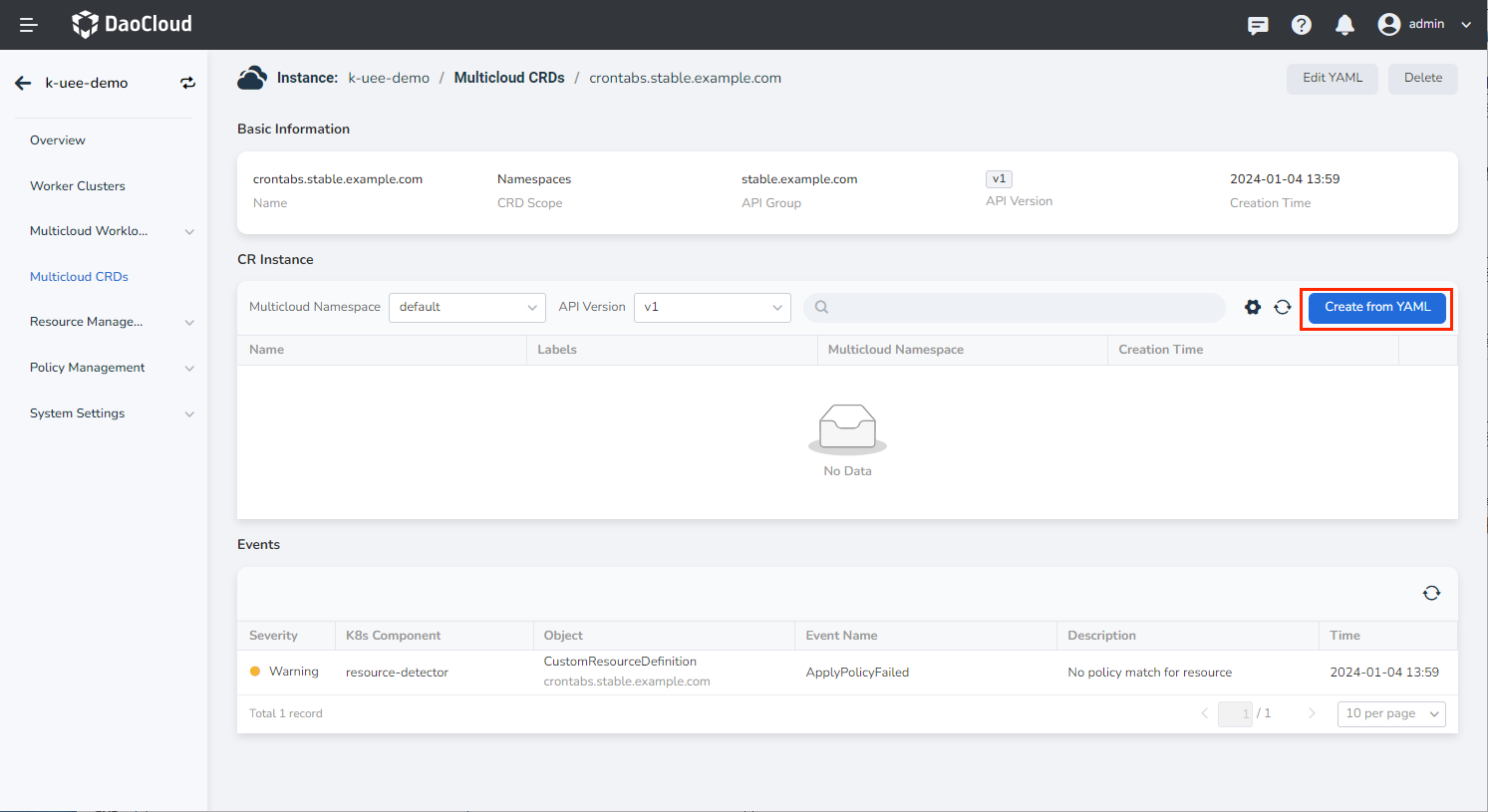Click the Edit YAML button
The width and height of the screenshot is (1488, 812).
pyautogui.click(x=1332, y=78)
